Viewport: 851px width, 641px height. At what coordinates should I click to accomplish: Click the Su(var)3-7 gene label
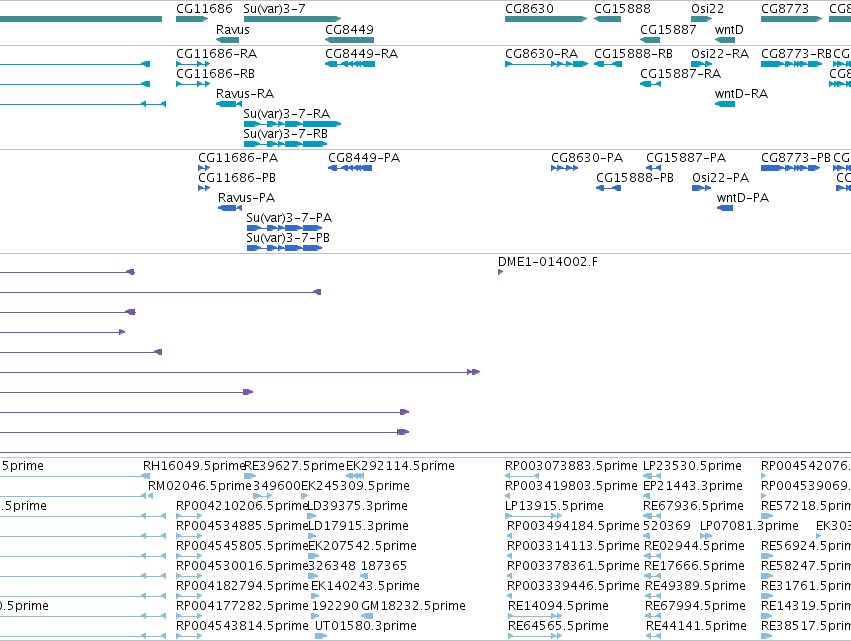coord(275,9)
